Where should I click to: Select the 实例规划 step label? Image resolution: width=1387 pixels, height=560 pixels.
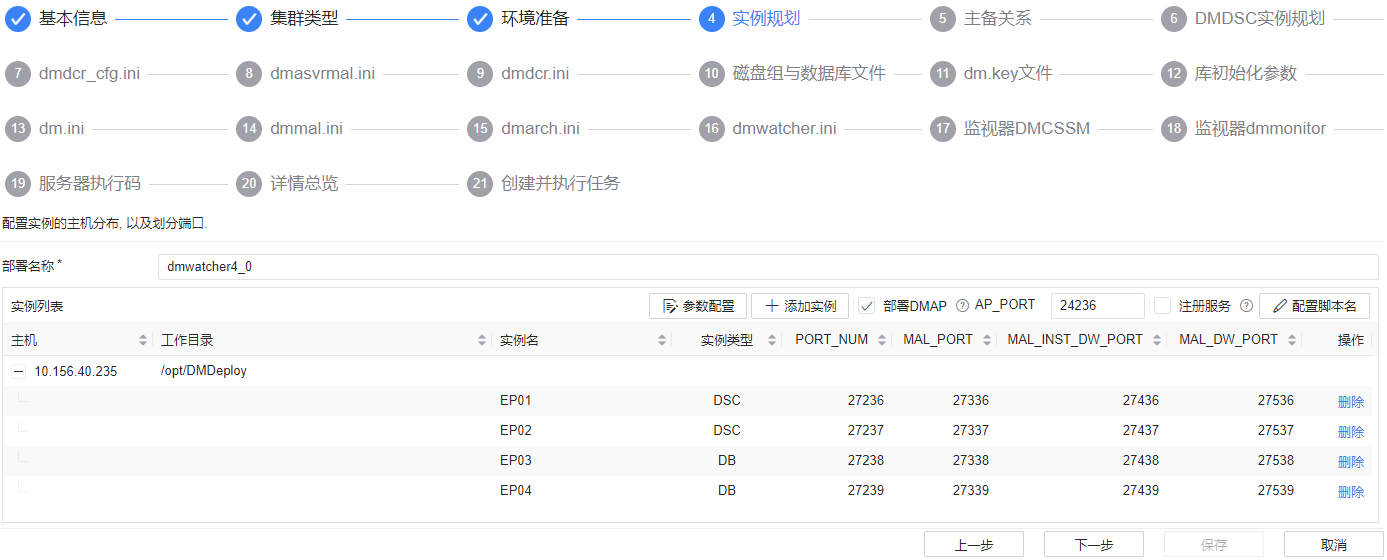pos(766,19)
